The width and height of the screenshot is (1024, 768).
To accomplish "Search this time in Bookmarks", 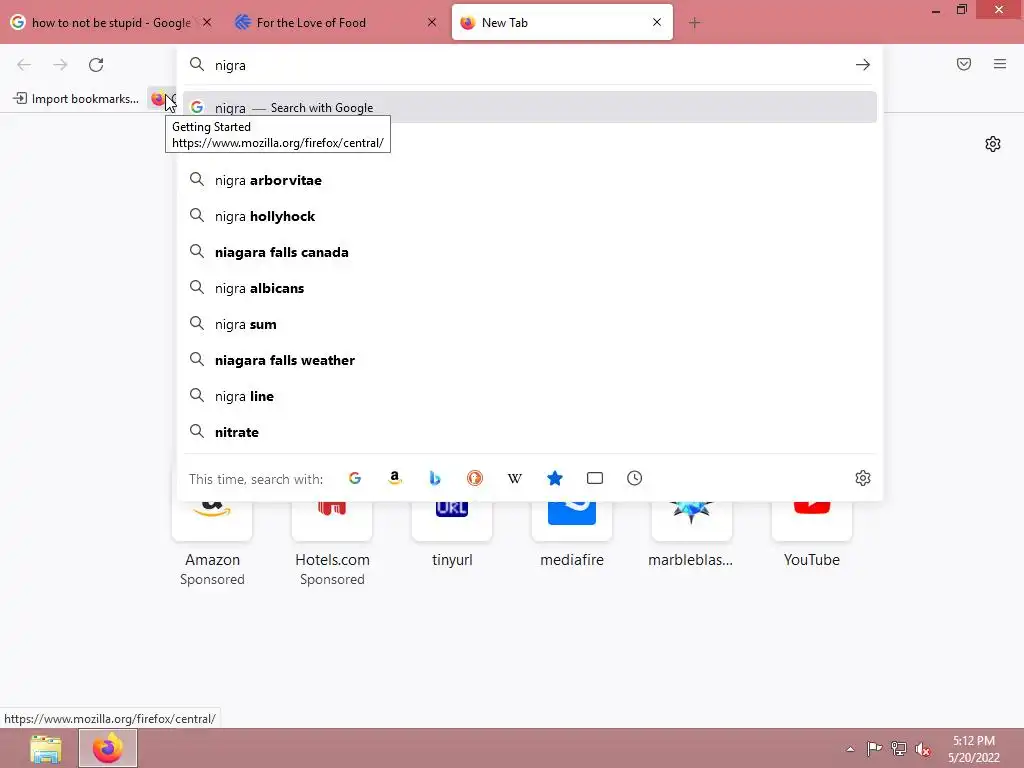I will 554,478.
